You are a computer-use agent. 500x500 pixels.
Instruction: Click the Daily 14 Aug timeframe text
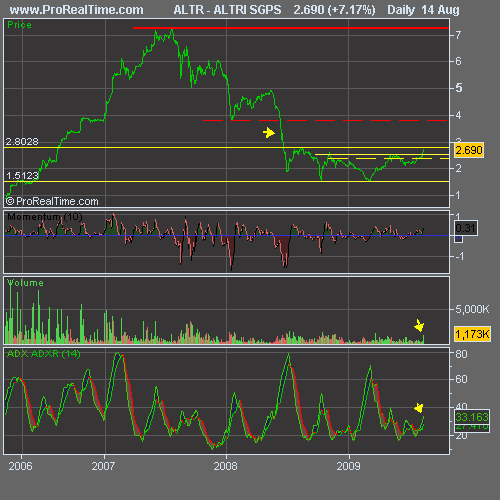423,10
